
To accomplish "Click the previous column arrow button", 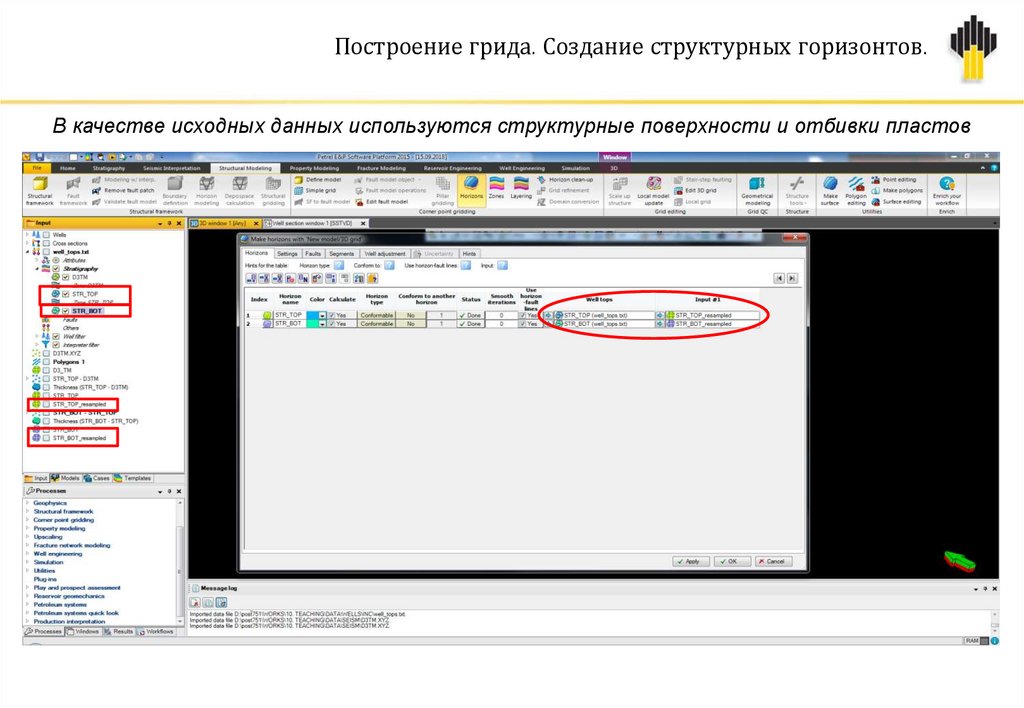I will tap(779, 278).
